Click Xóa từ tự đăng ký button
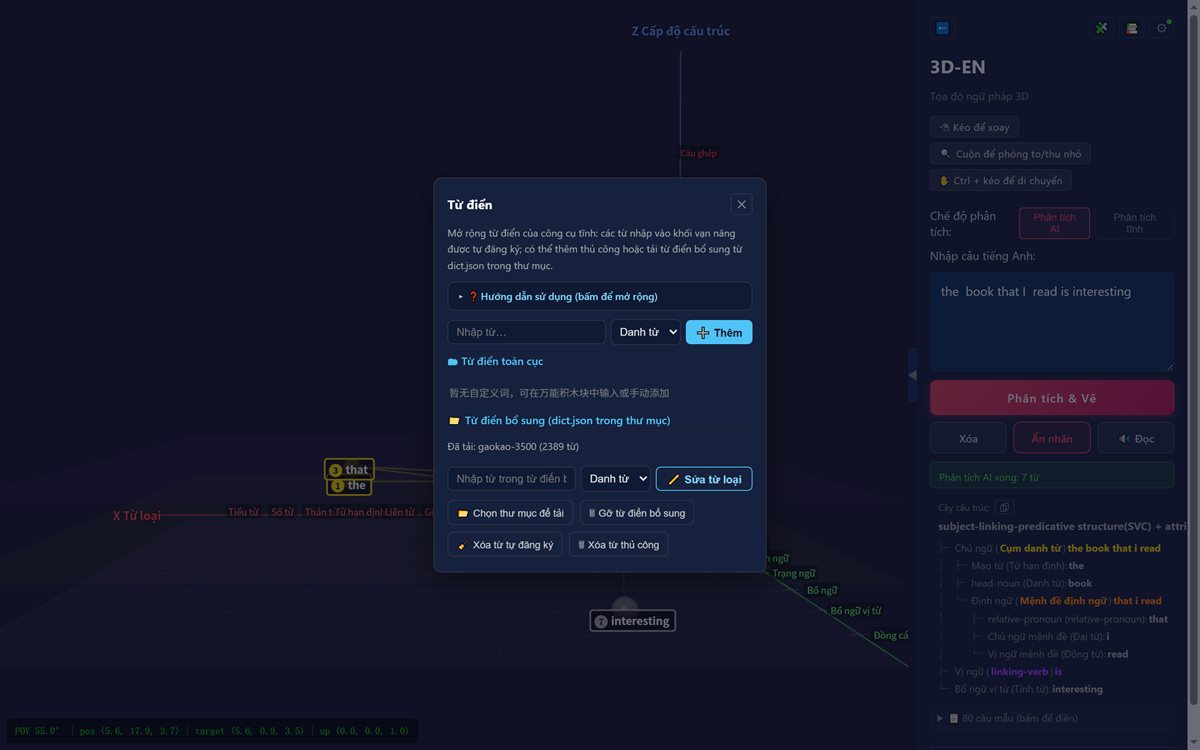1200x750 pixels. pos(505,545)
